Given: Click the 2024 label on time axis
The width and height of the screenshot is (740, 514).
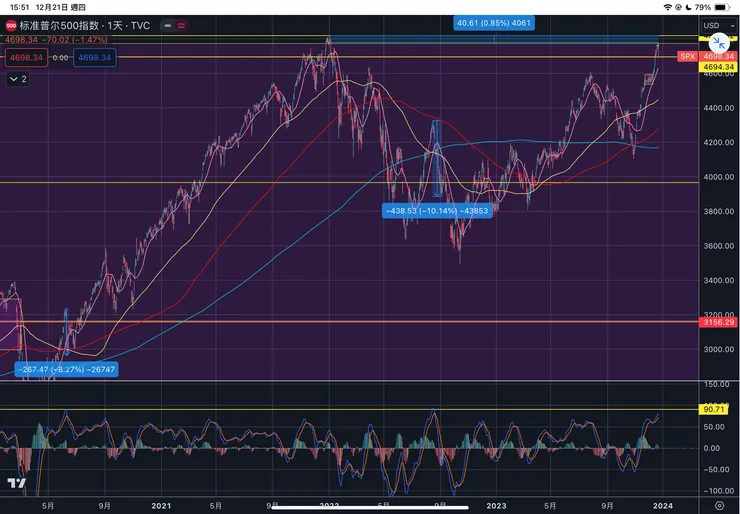Looking at the screenshot, I should point(663,506).
